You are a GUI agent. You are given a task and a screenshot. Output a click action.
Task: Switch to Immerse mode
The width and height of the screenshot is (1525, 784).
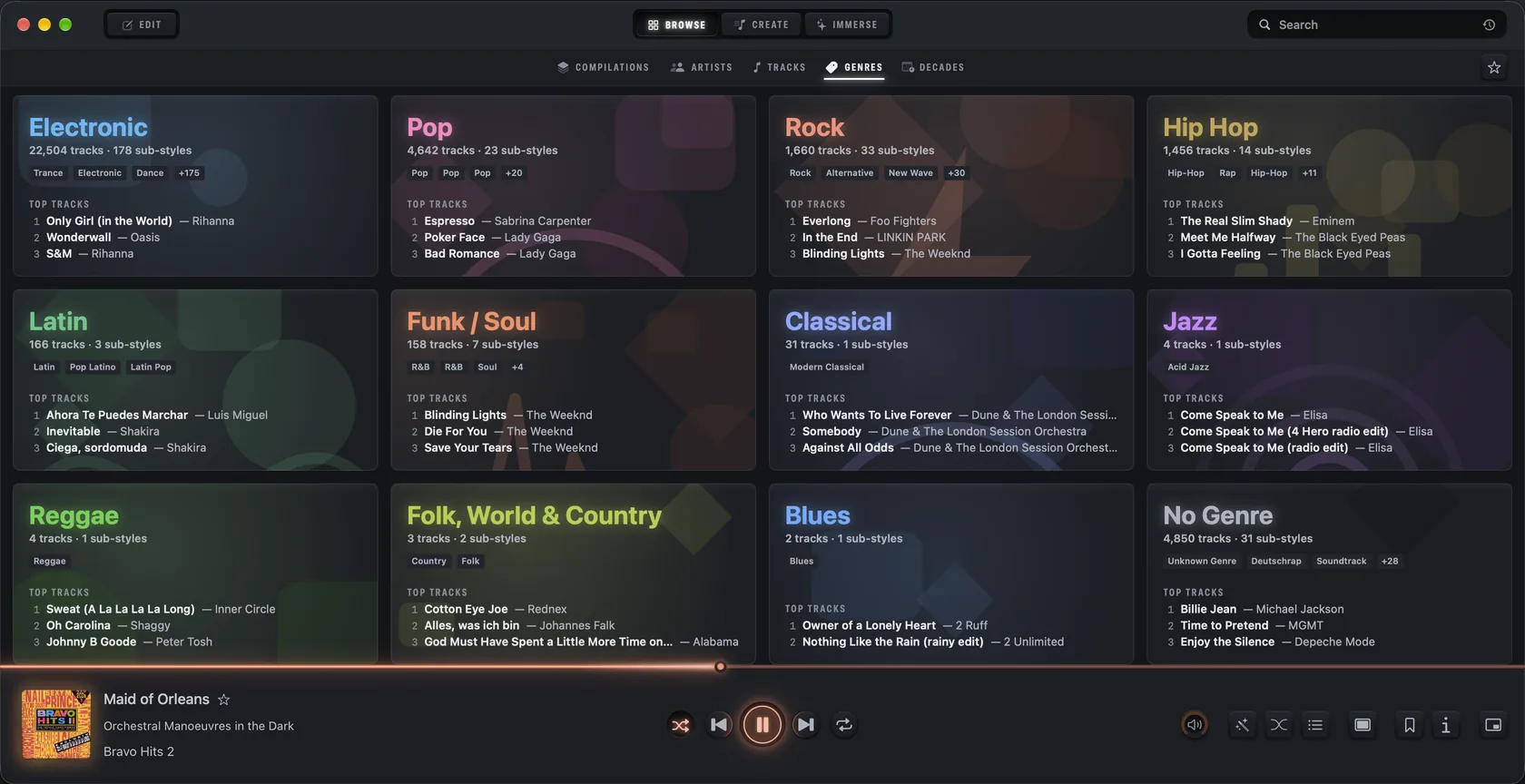(847, 24)
